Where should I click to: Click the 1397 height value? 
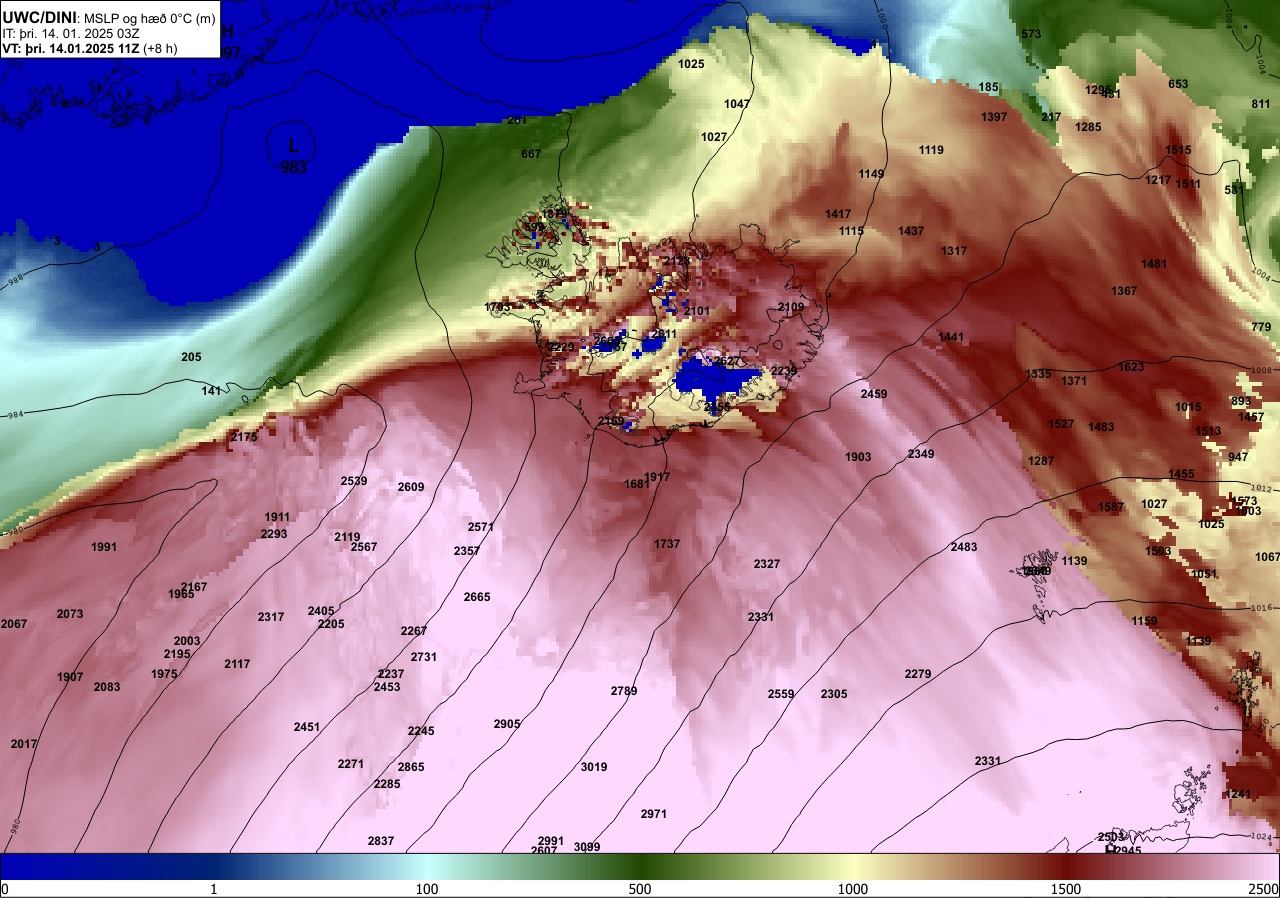(994, 117)
